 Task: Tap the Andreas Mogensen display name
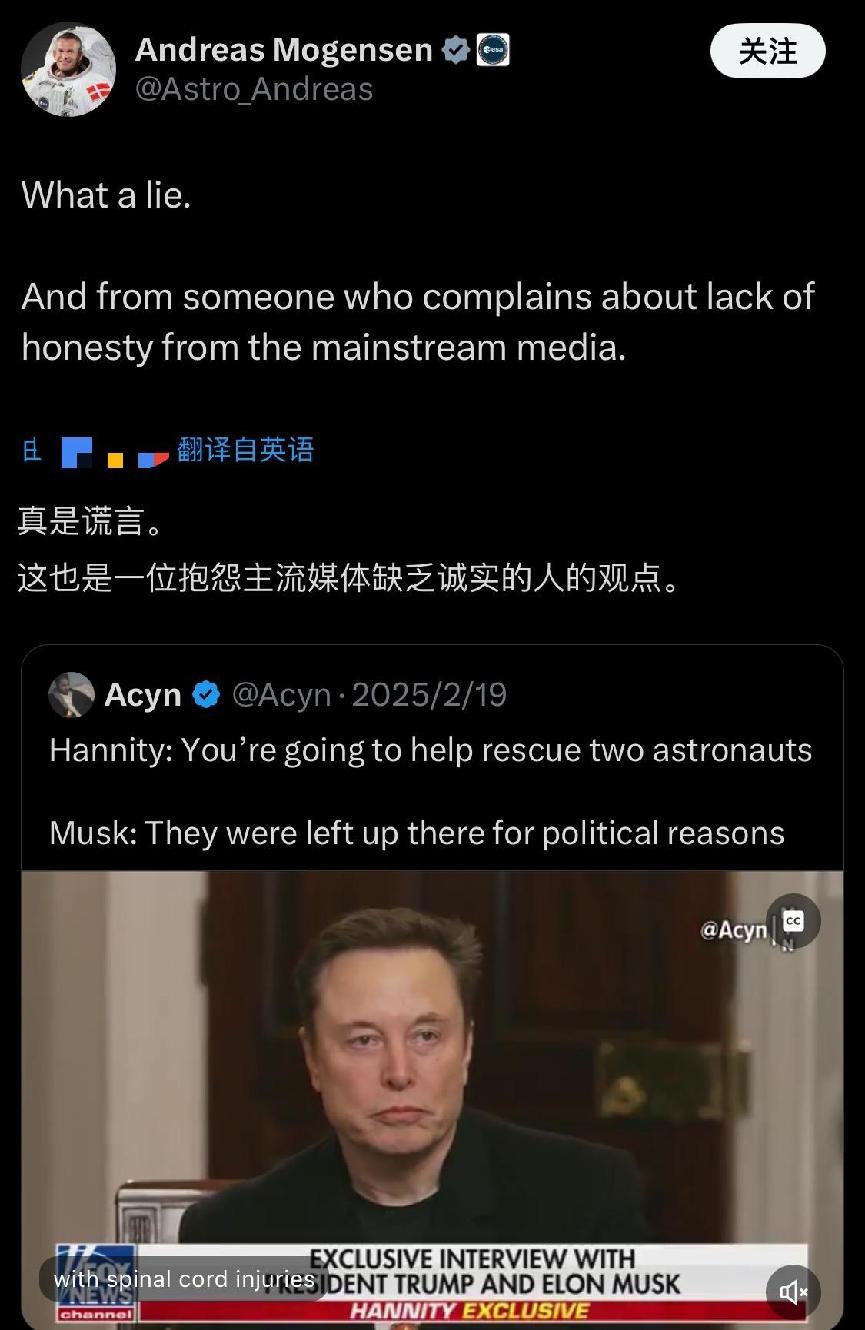click(x=284, y=49)
